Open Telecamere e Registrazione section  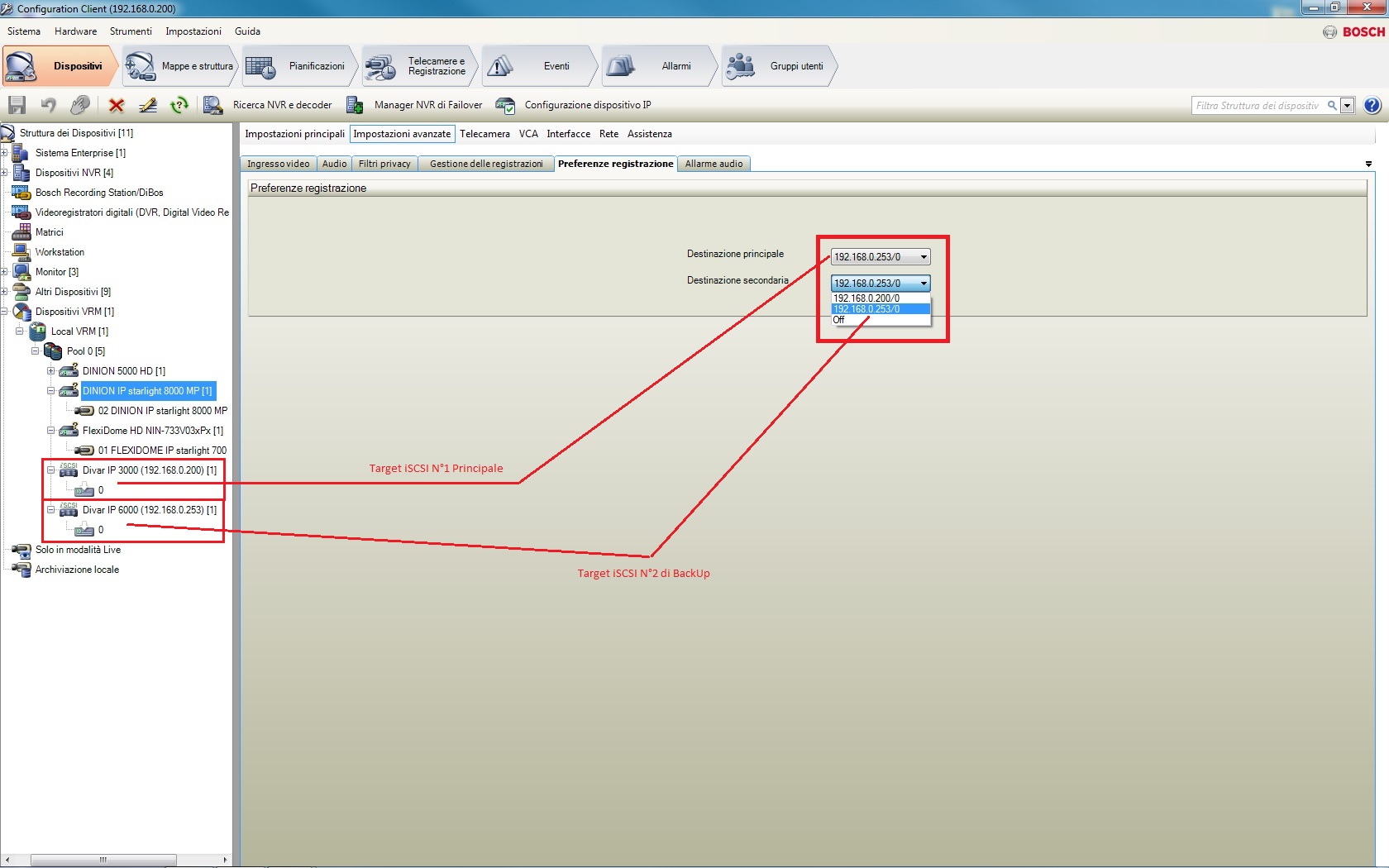(x=420, y=66)
